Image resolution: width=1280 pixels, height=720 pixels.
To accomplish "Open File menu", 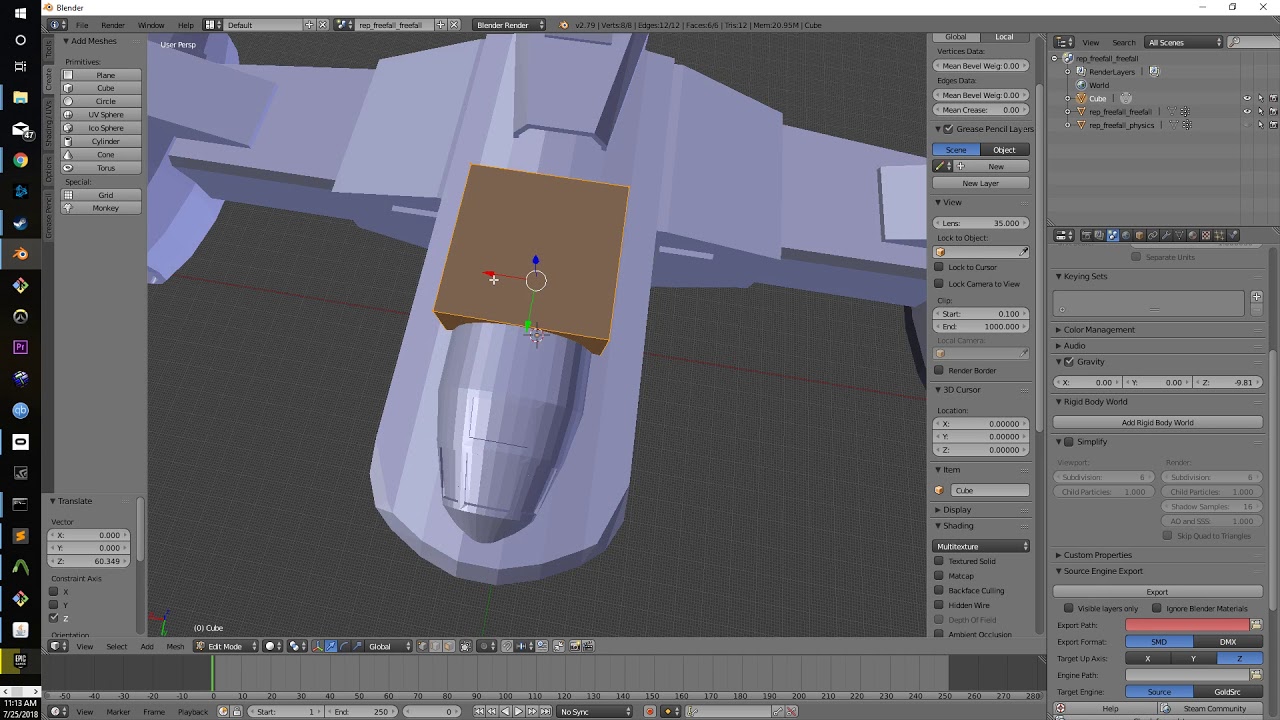I will [x=82, y=24].
